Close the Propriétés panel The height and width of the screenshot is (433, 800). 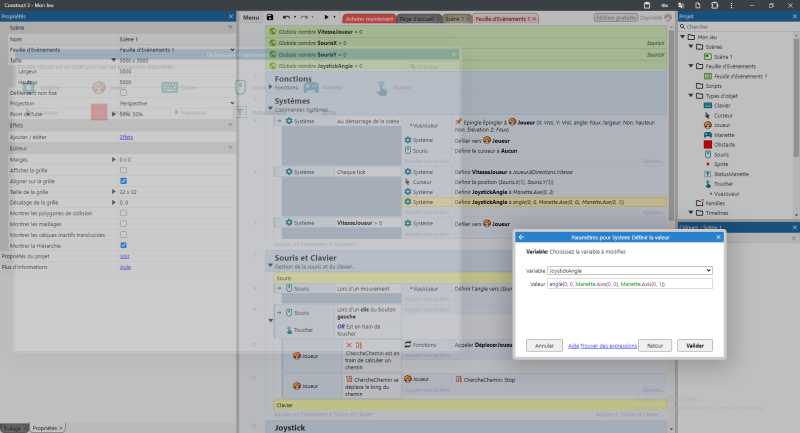(x=231, y=16)
